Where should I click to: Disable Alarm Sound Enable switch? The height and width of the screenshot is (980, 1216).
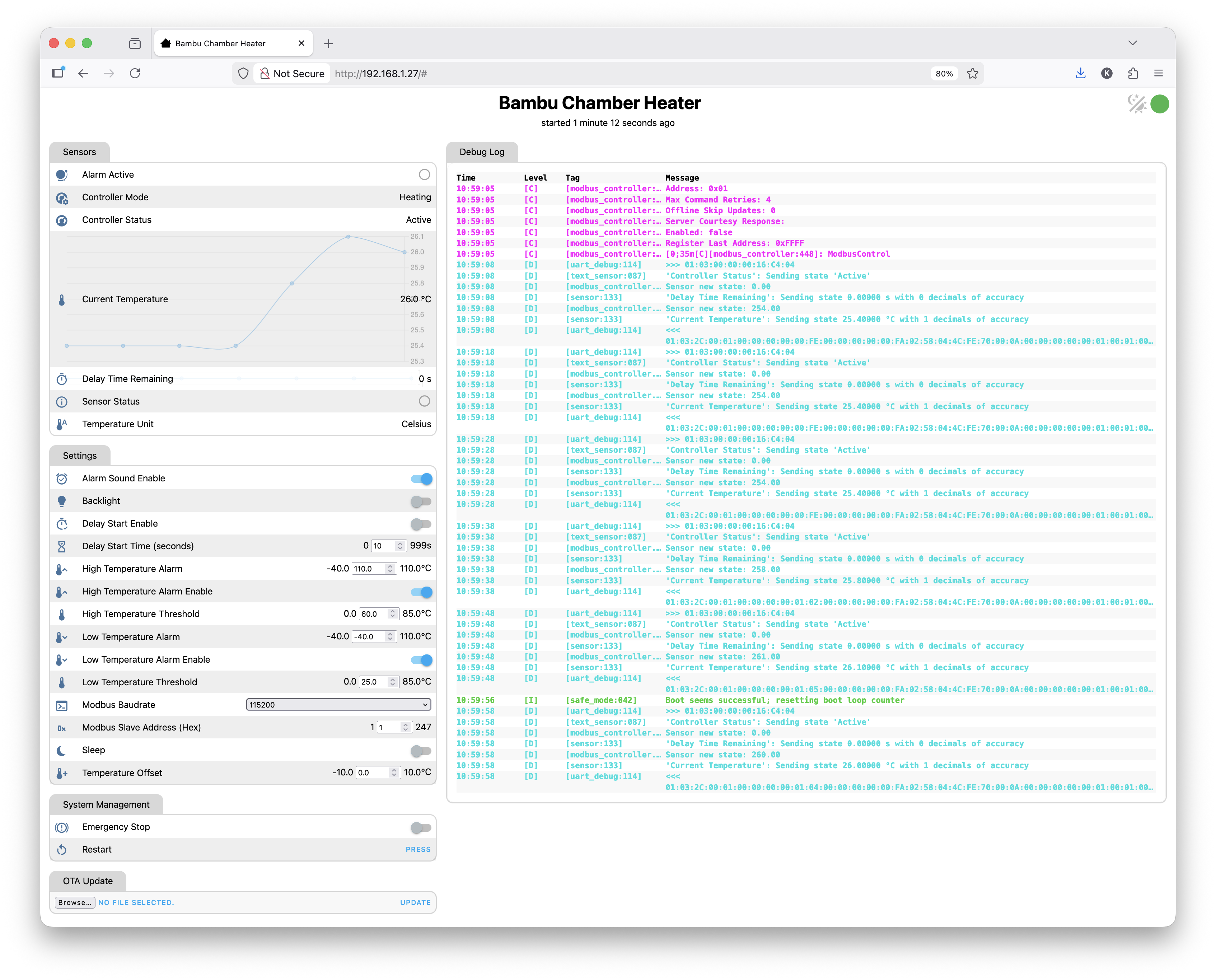point(421,479)
